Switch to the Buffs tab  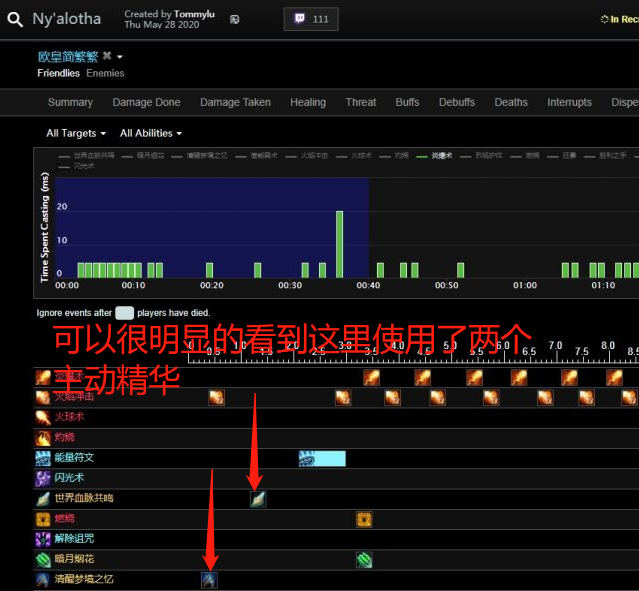coord(407,102)
